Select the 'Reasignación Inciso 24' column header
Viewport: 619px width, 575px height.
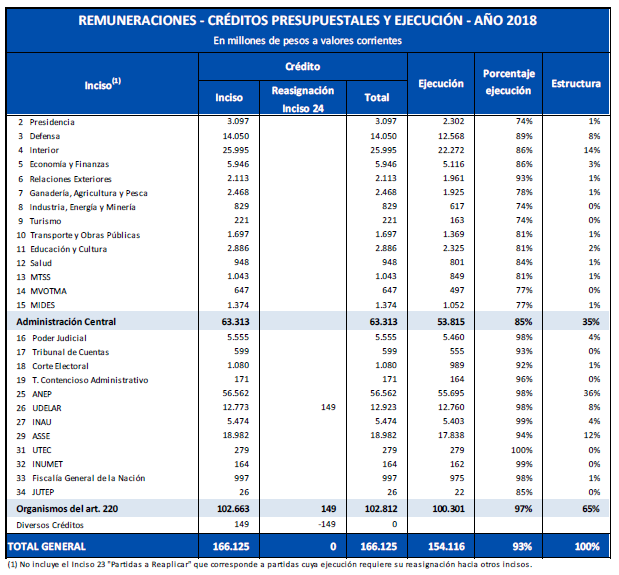coord(303,99)
